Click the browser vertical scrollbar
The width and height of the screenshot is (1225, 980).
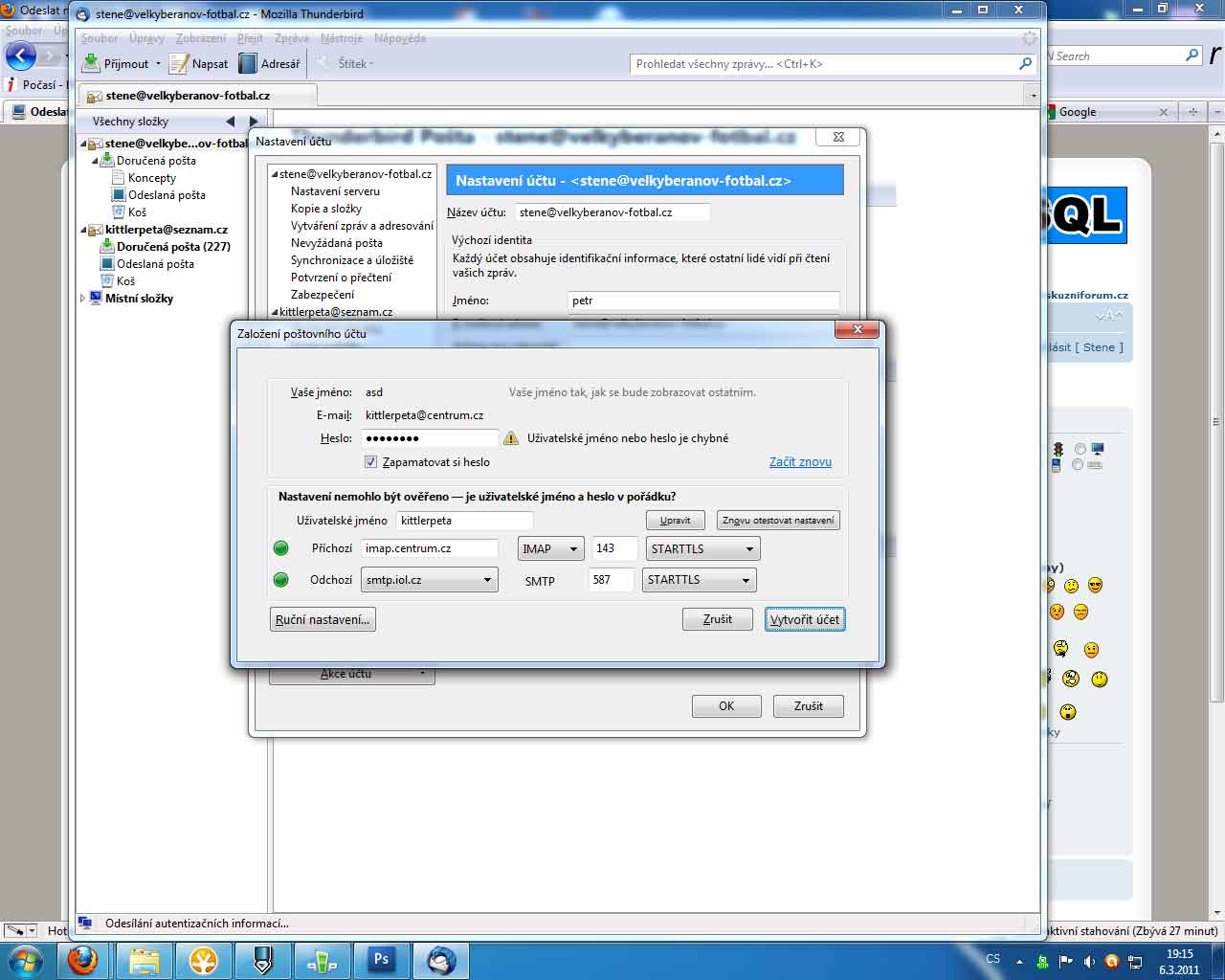[1217, 421]
